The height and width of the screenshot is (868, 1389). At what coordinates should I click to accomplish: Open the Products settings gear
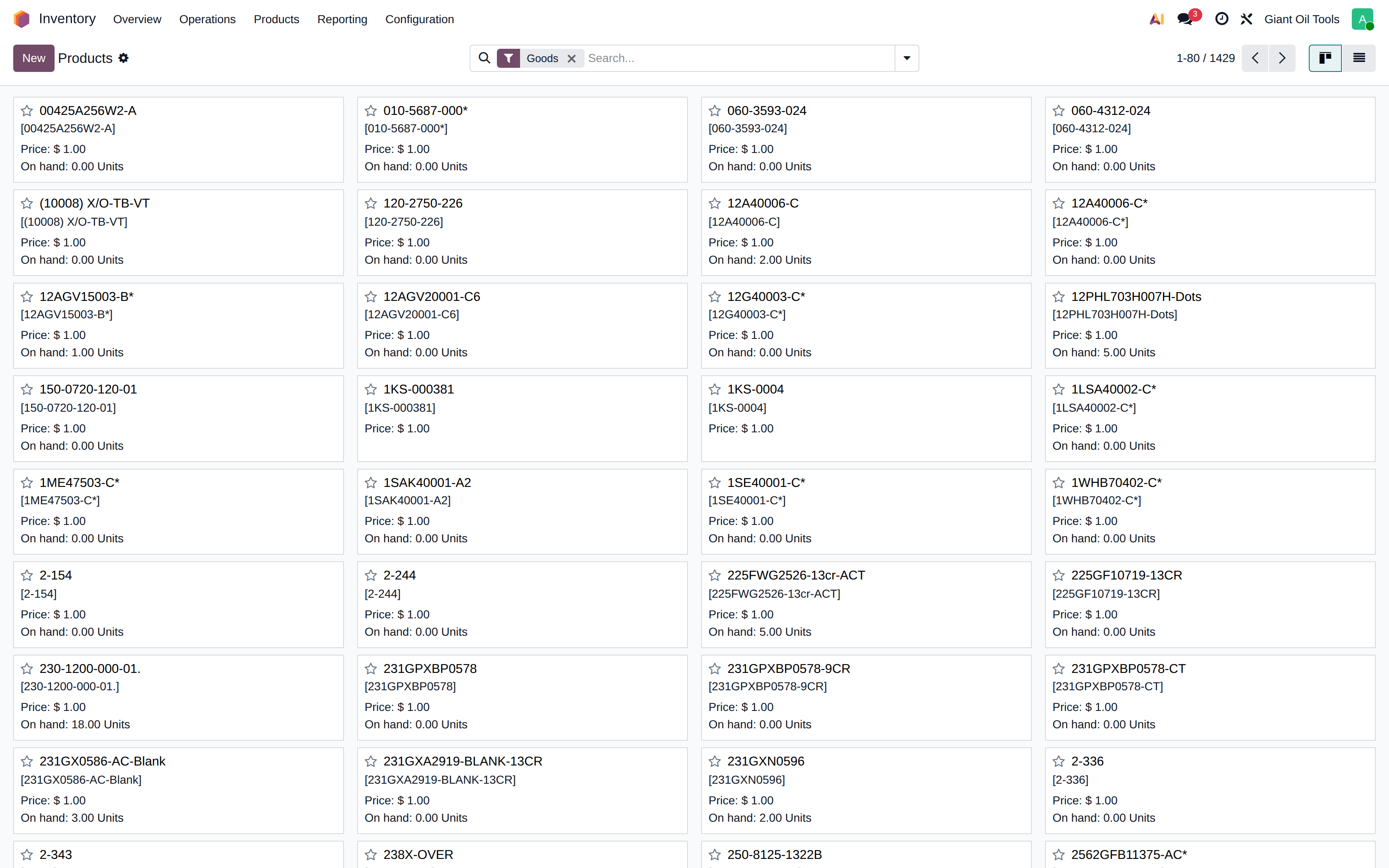pos(124,58)
